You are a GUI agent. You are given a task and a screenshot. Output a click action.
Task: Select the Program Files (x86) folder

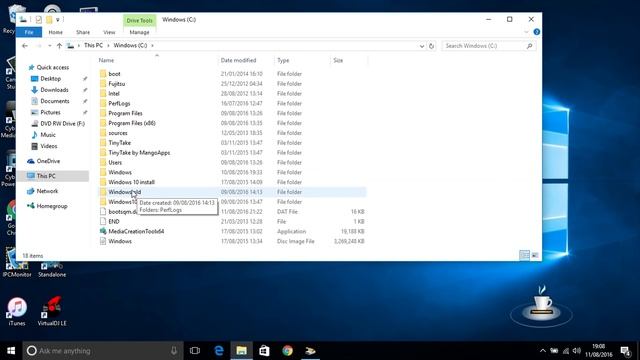click(x=132, y=123)
